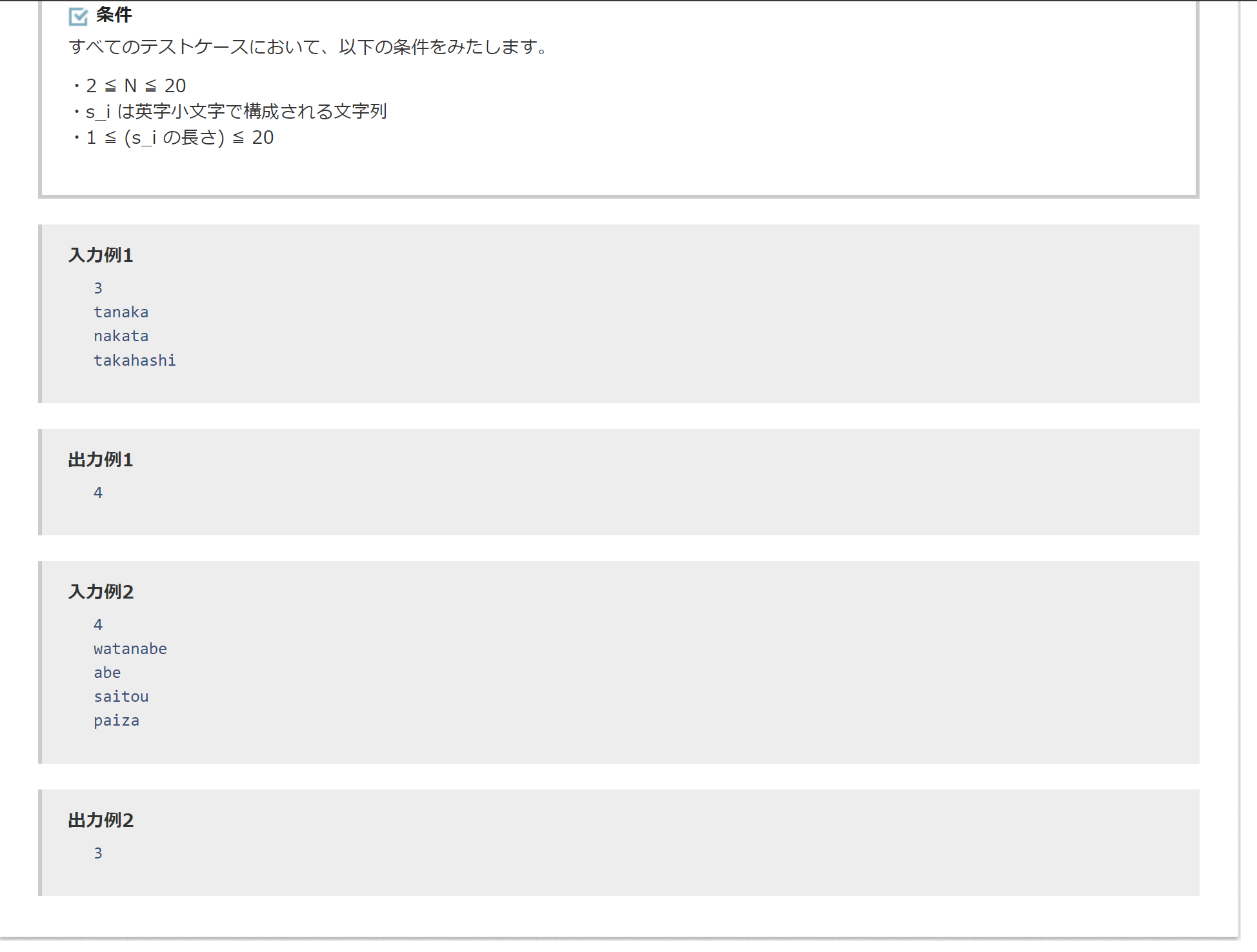This screenshot has height=952, width=1257.
Task: Click the word tanaka in the sample input
Action: coord(121,312)
